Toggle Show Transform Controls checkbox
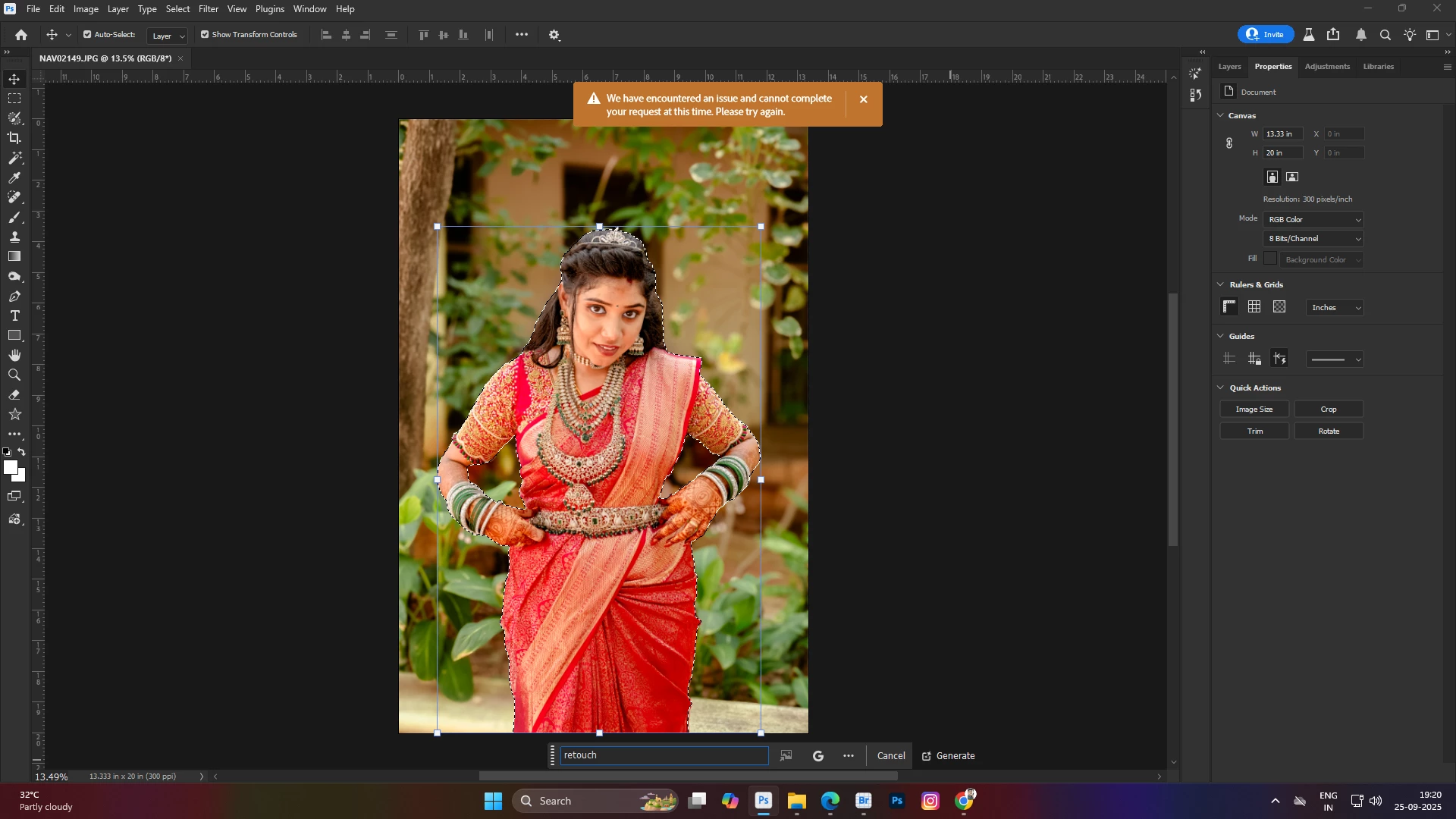Screen dimensions: 1456x819 click(x=205, y=35)
